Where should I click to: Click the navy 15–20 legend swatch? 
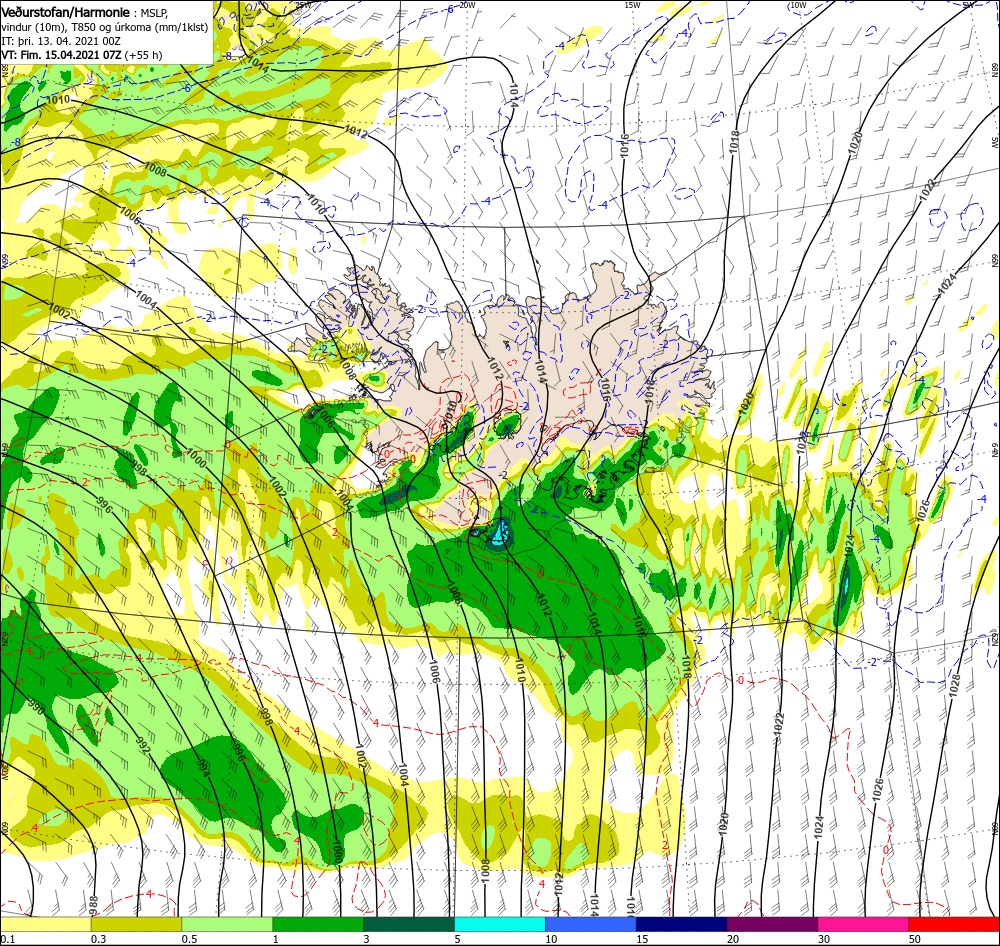click(x=682, y=924)
